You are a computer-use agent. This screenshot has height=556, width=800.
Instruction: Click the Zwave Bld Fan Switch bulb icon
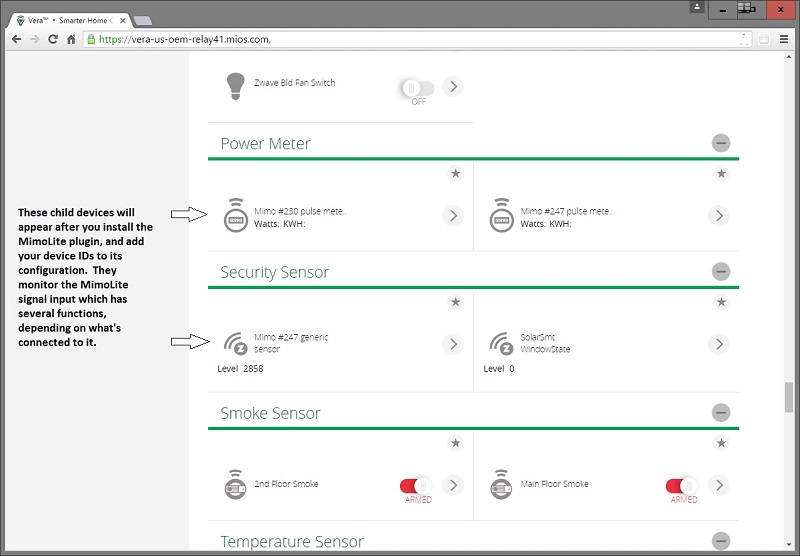pos(235,86)
